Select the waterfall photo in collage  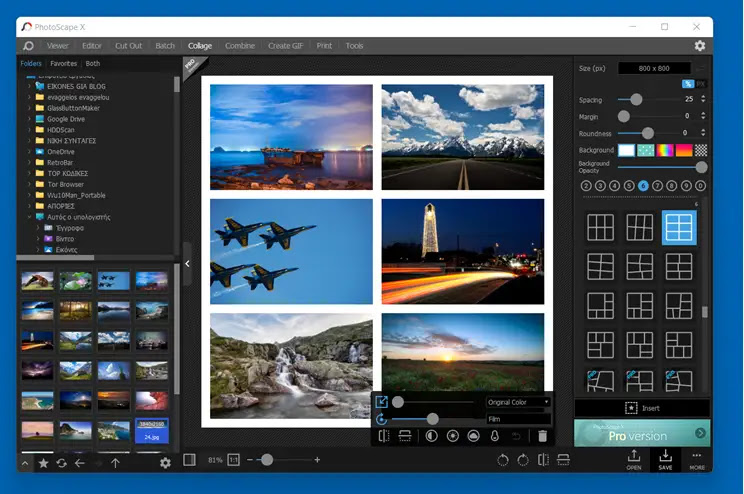point(291,366)
